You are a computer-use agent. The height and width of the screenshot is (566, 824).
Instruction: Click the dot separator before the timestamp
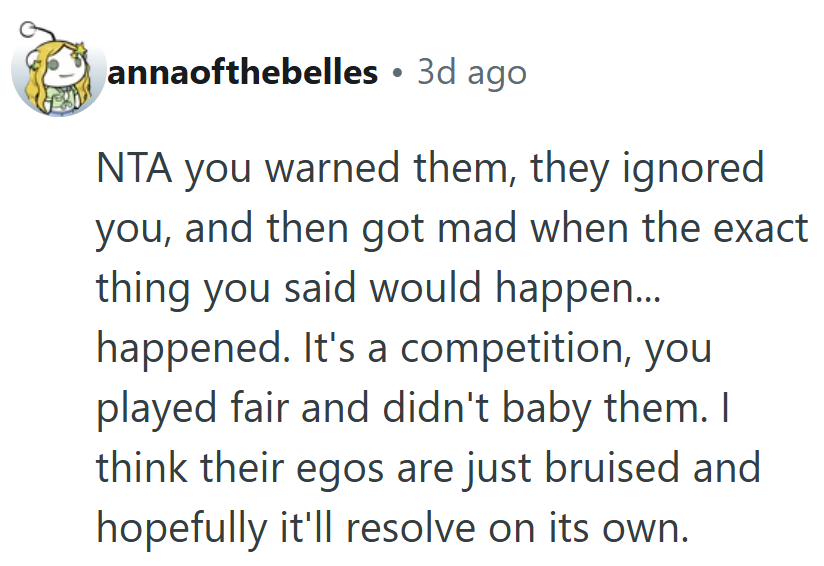click(x=397, y=73)
